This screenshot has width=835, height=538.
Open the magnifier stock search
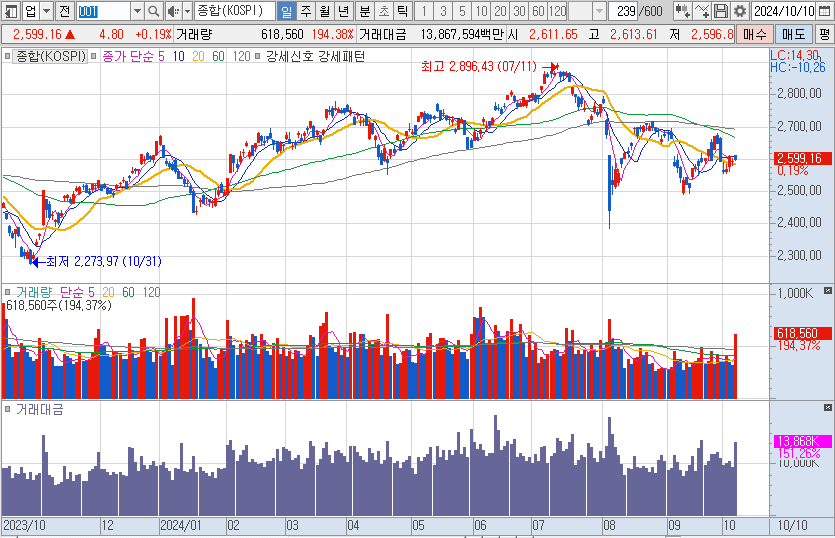(x=153, y=11)
